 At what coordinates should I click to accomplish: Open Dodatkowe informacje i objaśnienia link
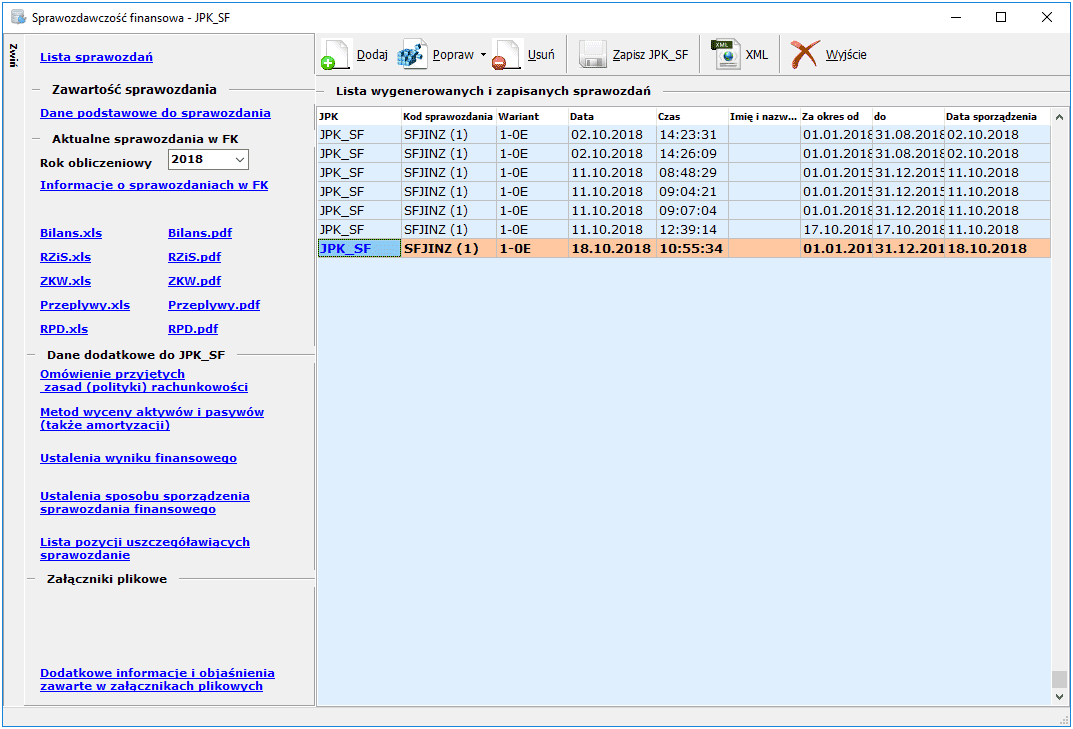(157, 680)
